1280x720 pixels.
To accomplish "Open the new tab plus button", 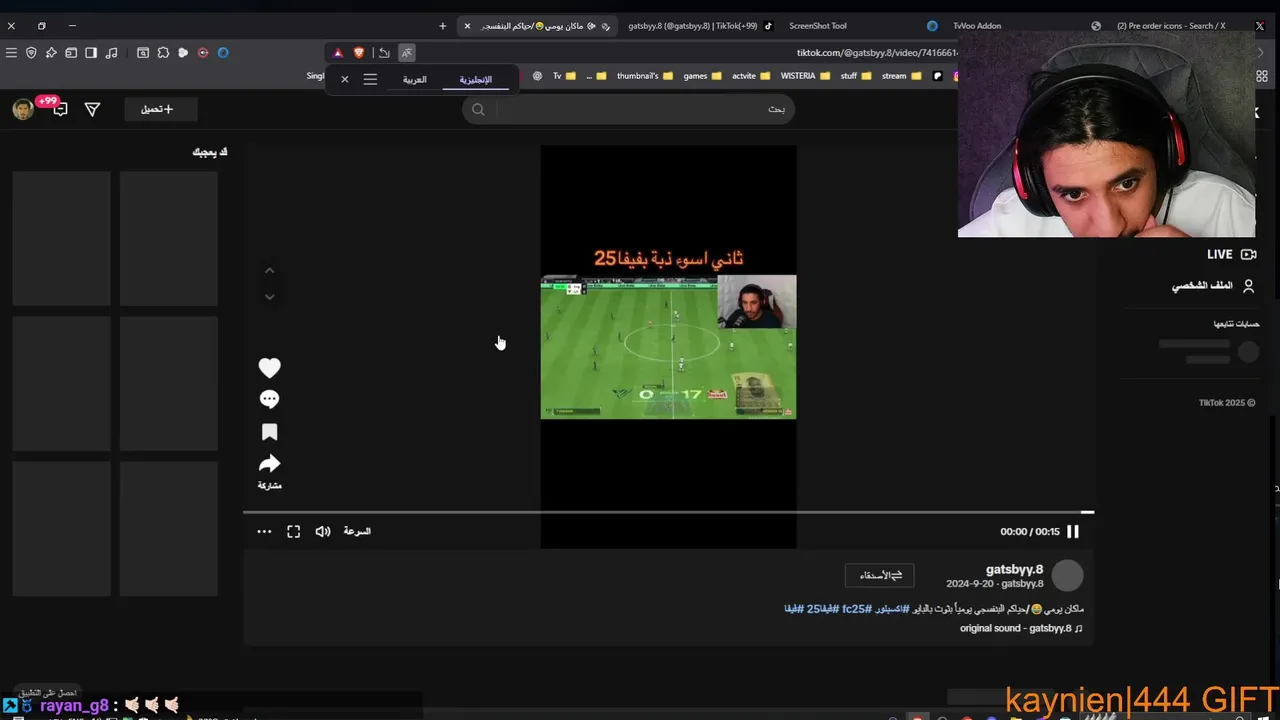I will click(x=443, y=26).
